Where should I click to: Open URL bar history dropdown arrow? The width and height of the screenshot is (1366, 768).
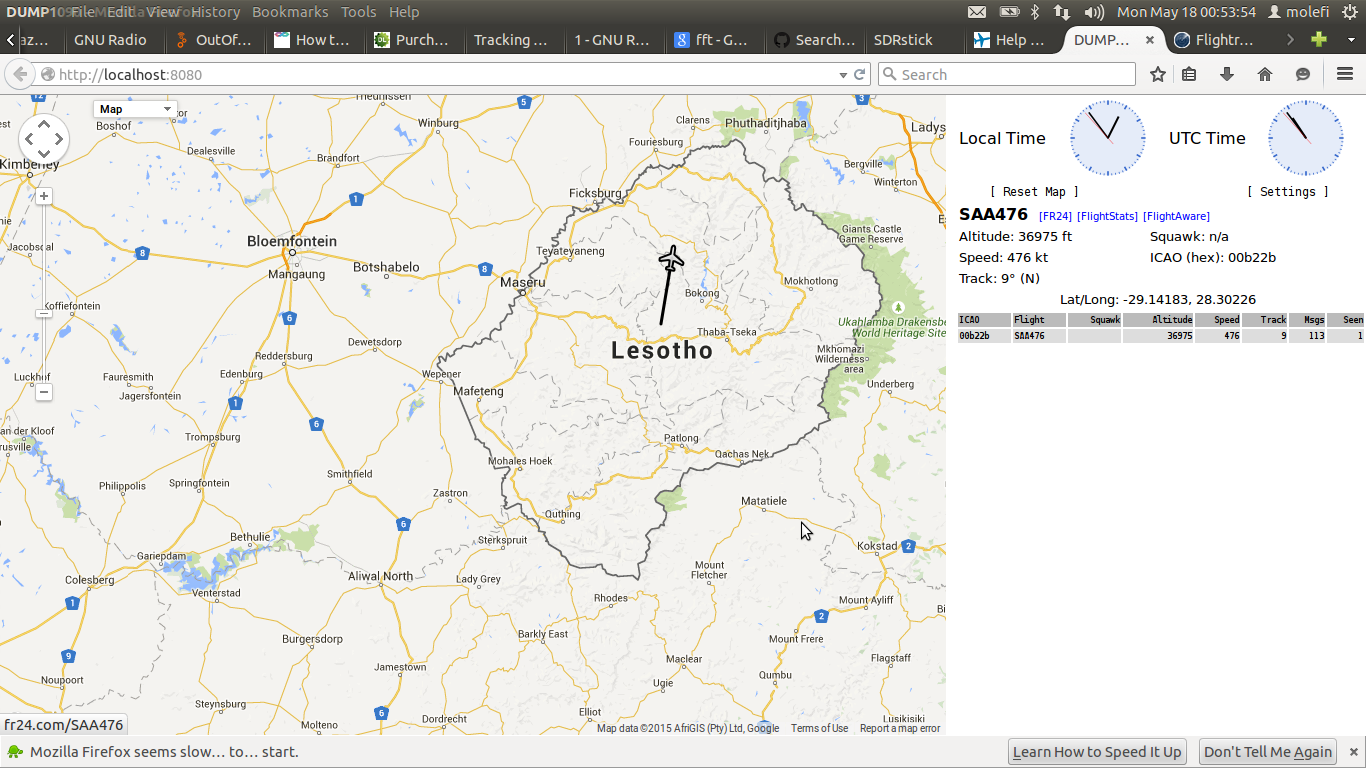(x=842, y=74)
